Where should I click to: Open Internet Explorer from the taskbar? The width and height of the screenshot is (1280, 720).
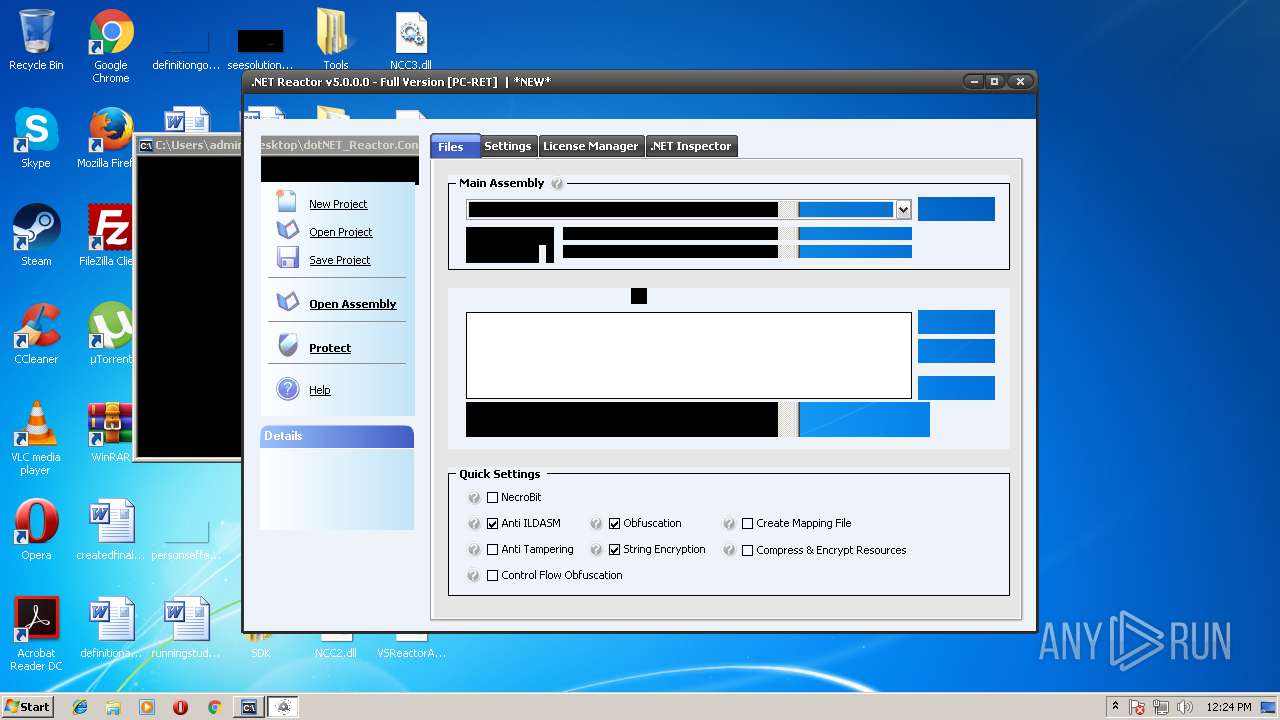[80, 707]
